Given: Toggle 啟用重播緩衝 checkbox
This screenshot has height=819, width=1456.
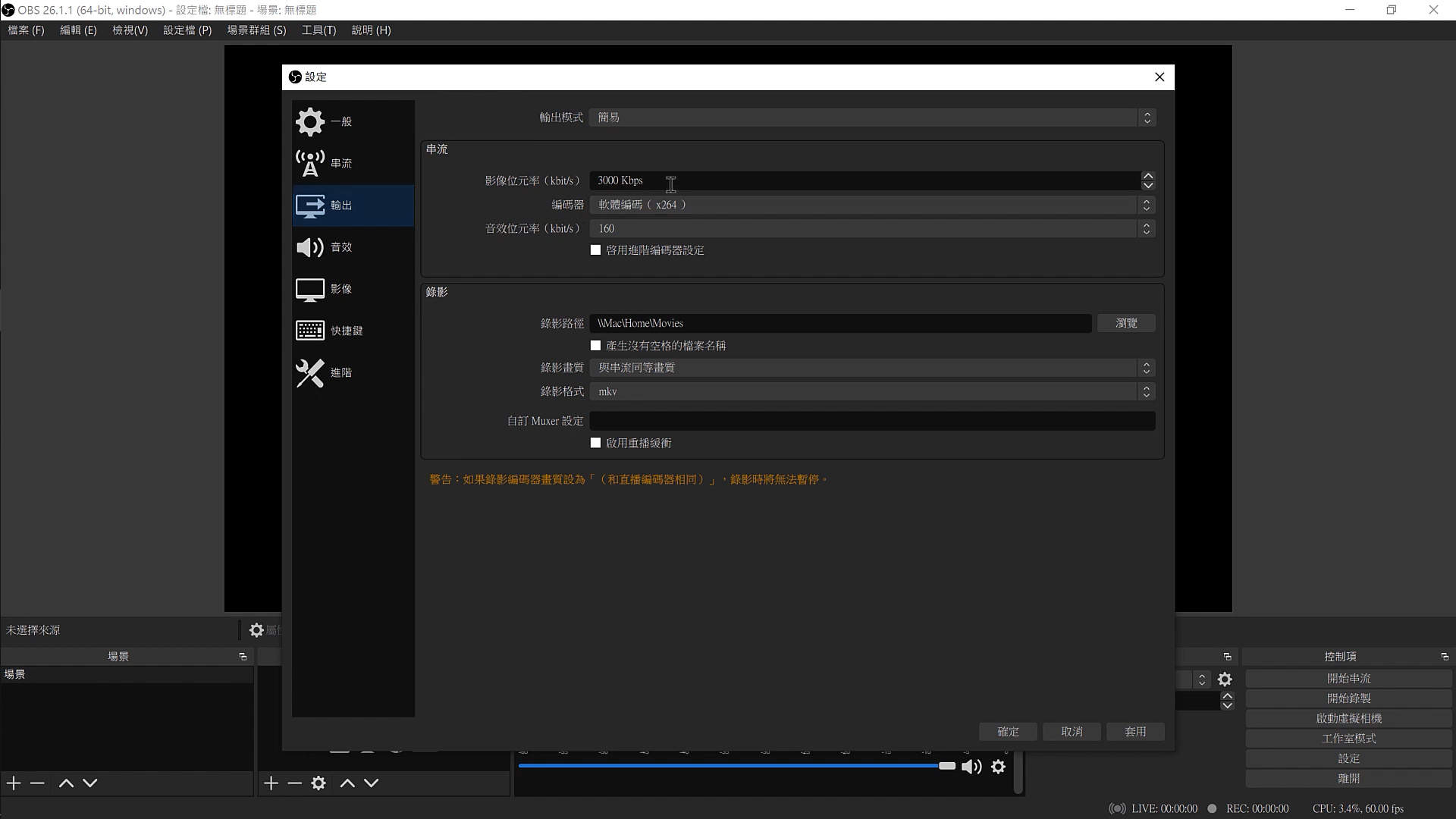Looking at the screenshot, I should pyautogui.click(x=595, y=443).
